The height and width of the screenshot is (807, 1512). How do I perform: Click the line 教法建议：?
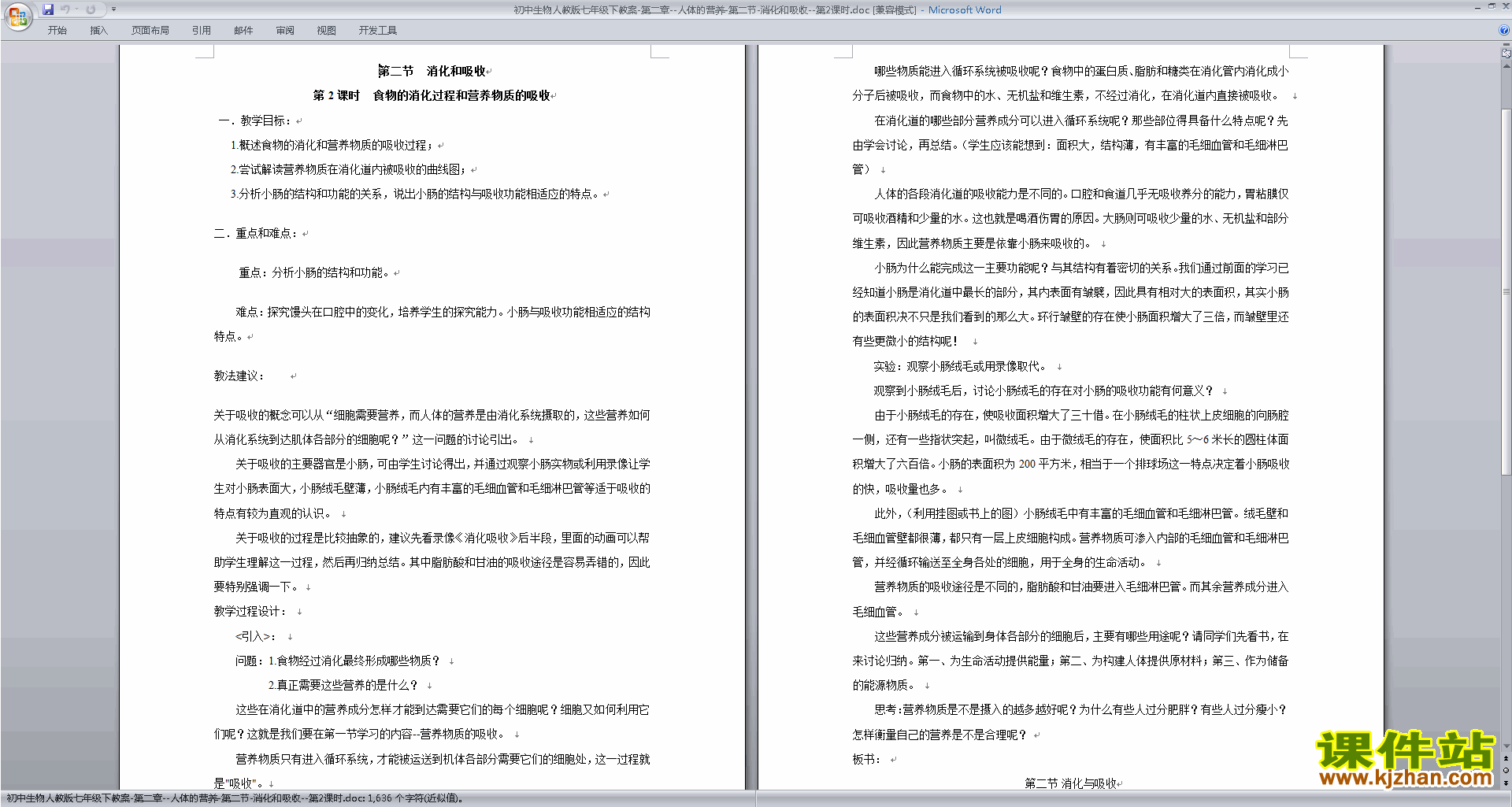pyautogui.click(x=239, y=376)
